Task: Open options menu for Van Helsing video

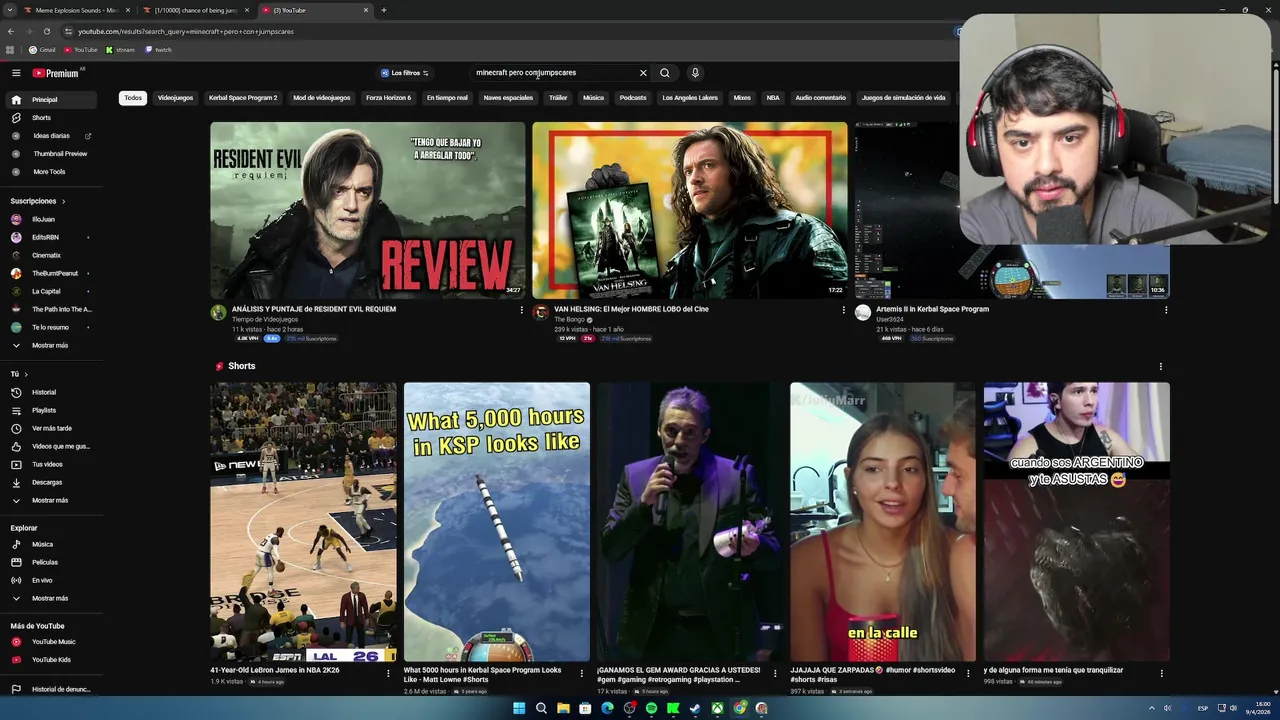Action: coord(843,310)
